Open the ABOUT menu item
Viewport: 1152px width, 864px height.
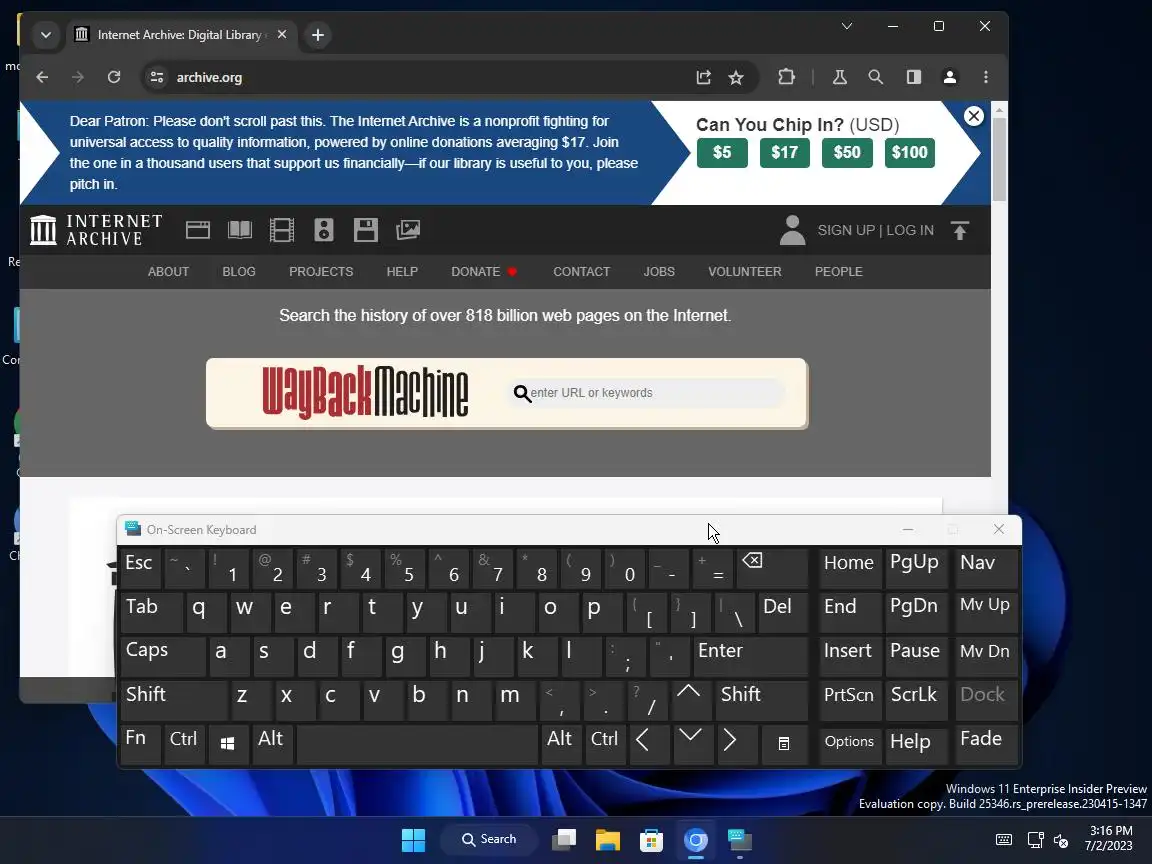coord(168,272)
